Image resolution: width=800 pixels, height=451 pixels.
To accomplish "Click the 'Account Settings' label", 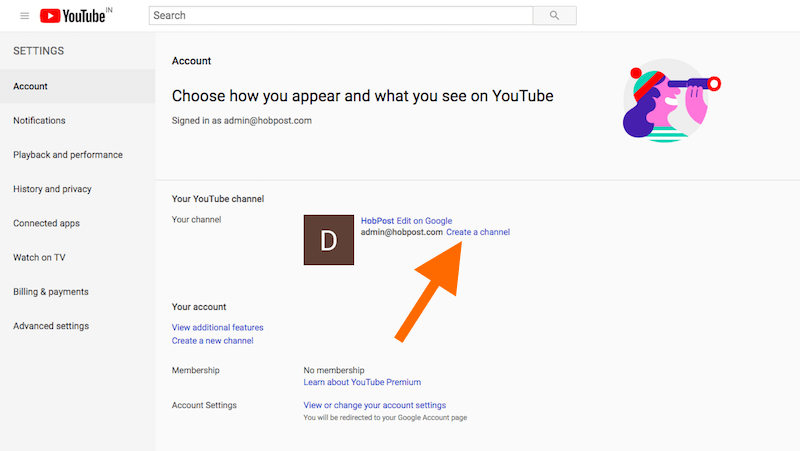I will coord(204,405).
